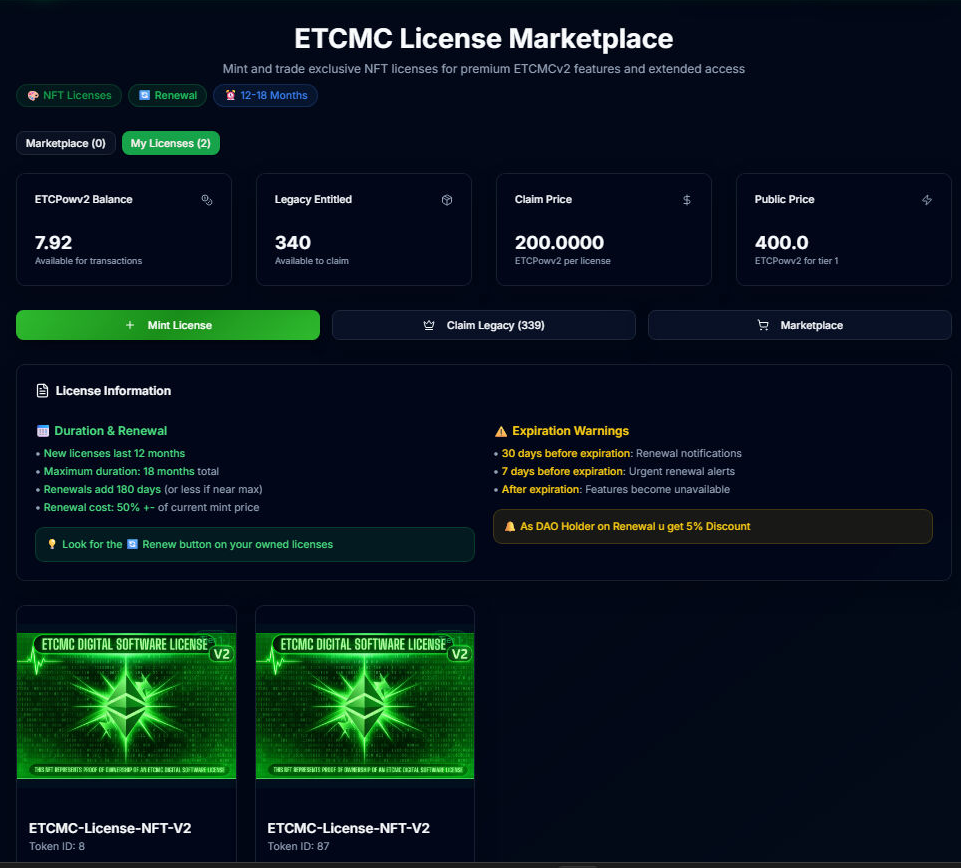Click the Claim Legacy (339) button
This screenshot has width=961, height=868.
point(484,325)
